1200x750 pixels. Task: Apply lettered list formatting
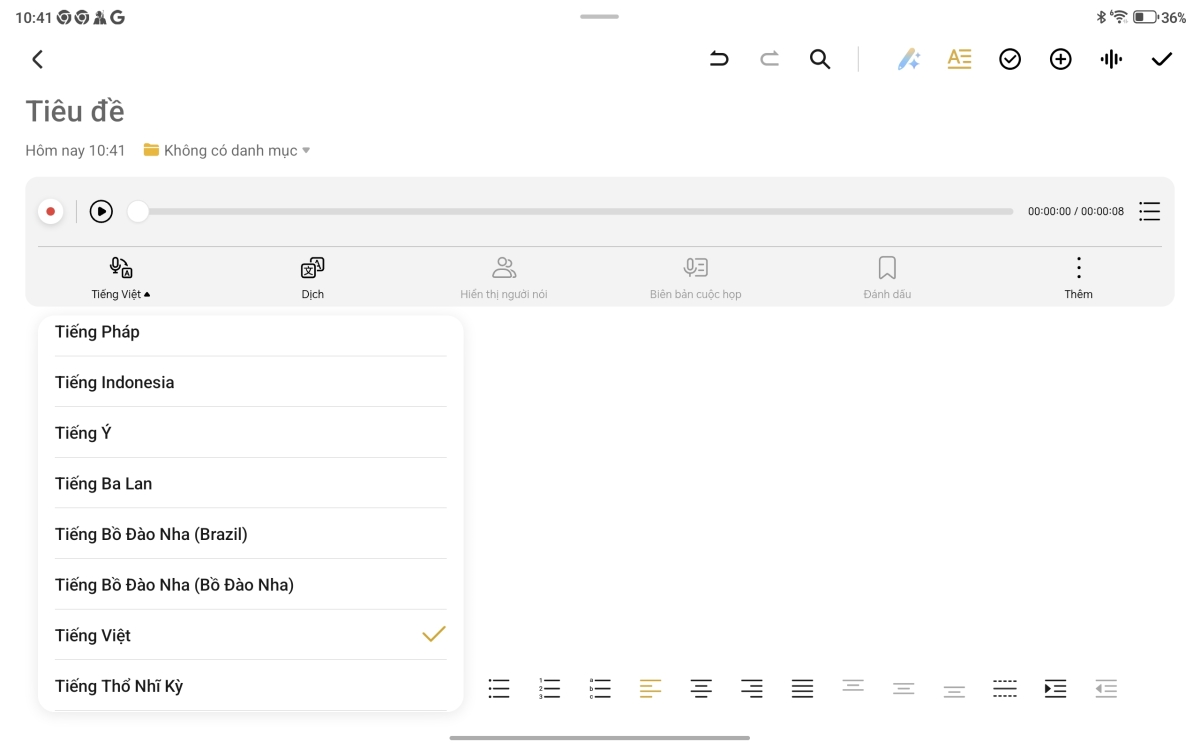(x=600, y=689)
